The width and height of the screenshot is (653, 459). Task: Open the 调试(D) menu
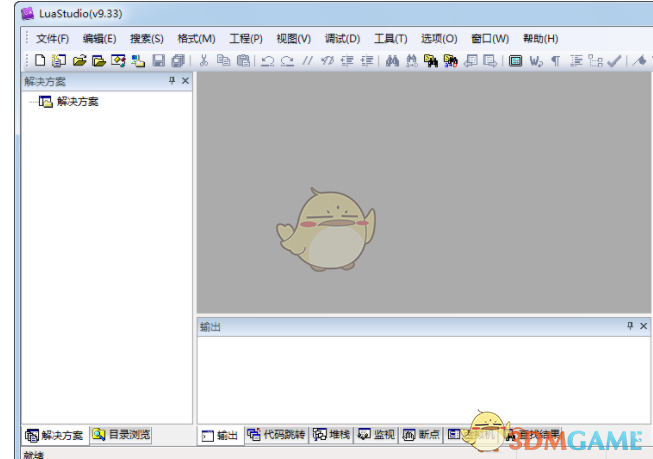click(x=342, y=39)
